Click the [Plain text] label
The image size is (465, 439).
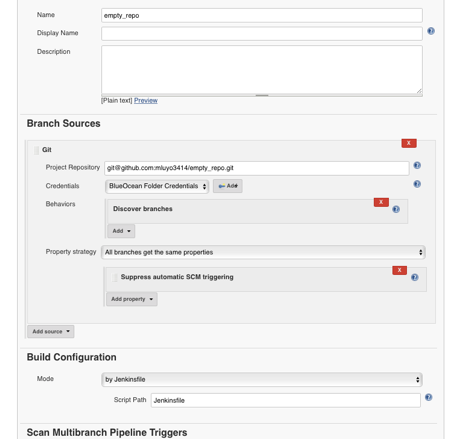click(117, 100)
